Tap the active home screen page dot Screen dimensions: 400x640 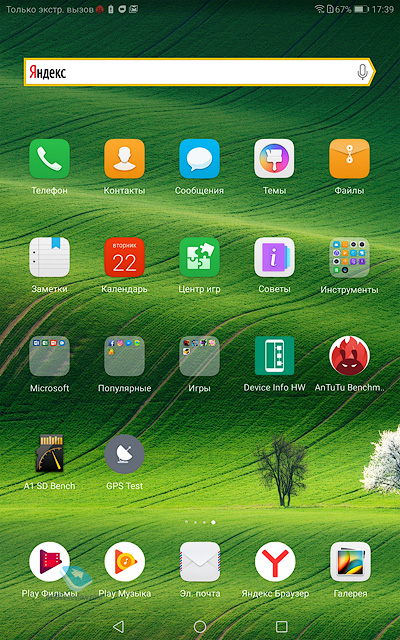[213, 522]
